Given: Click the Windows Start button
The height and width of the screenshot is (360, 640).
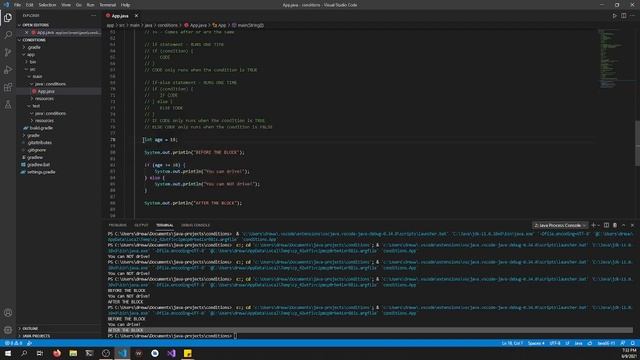Looking at the screenshot, I should coord(8,353).
